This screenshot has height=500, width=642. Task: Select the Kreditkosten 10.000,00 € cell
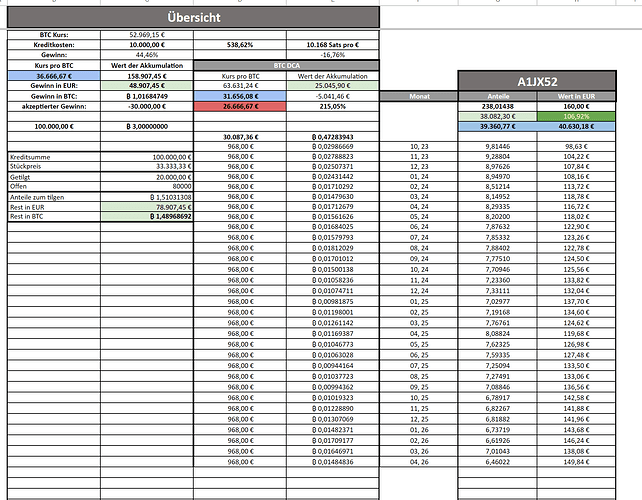147,45
